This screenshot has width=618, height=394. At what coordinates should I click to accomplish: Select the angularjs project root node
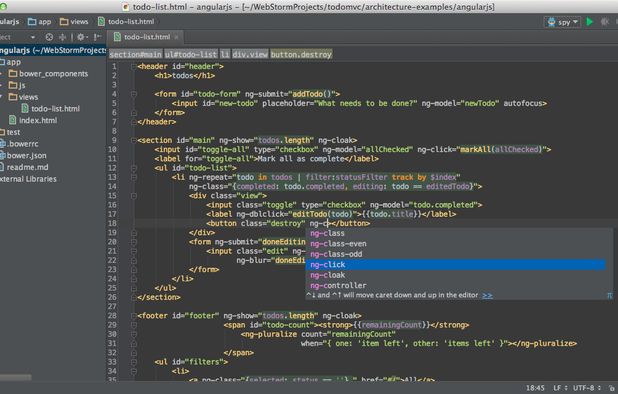53,50
